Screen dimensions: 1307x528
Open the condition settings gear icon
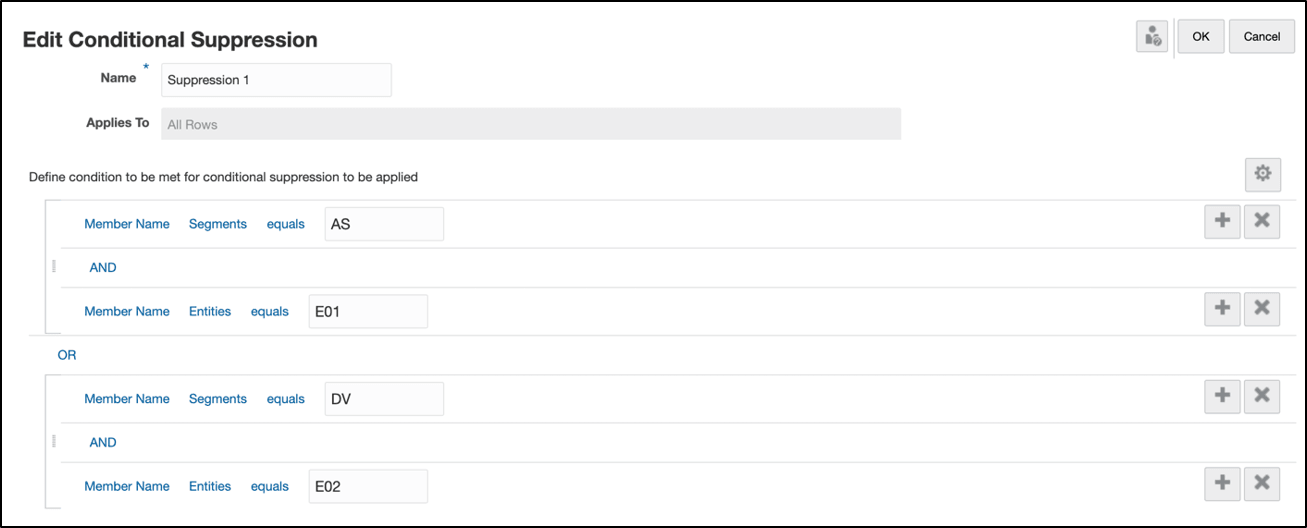[1262, 174]
